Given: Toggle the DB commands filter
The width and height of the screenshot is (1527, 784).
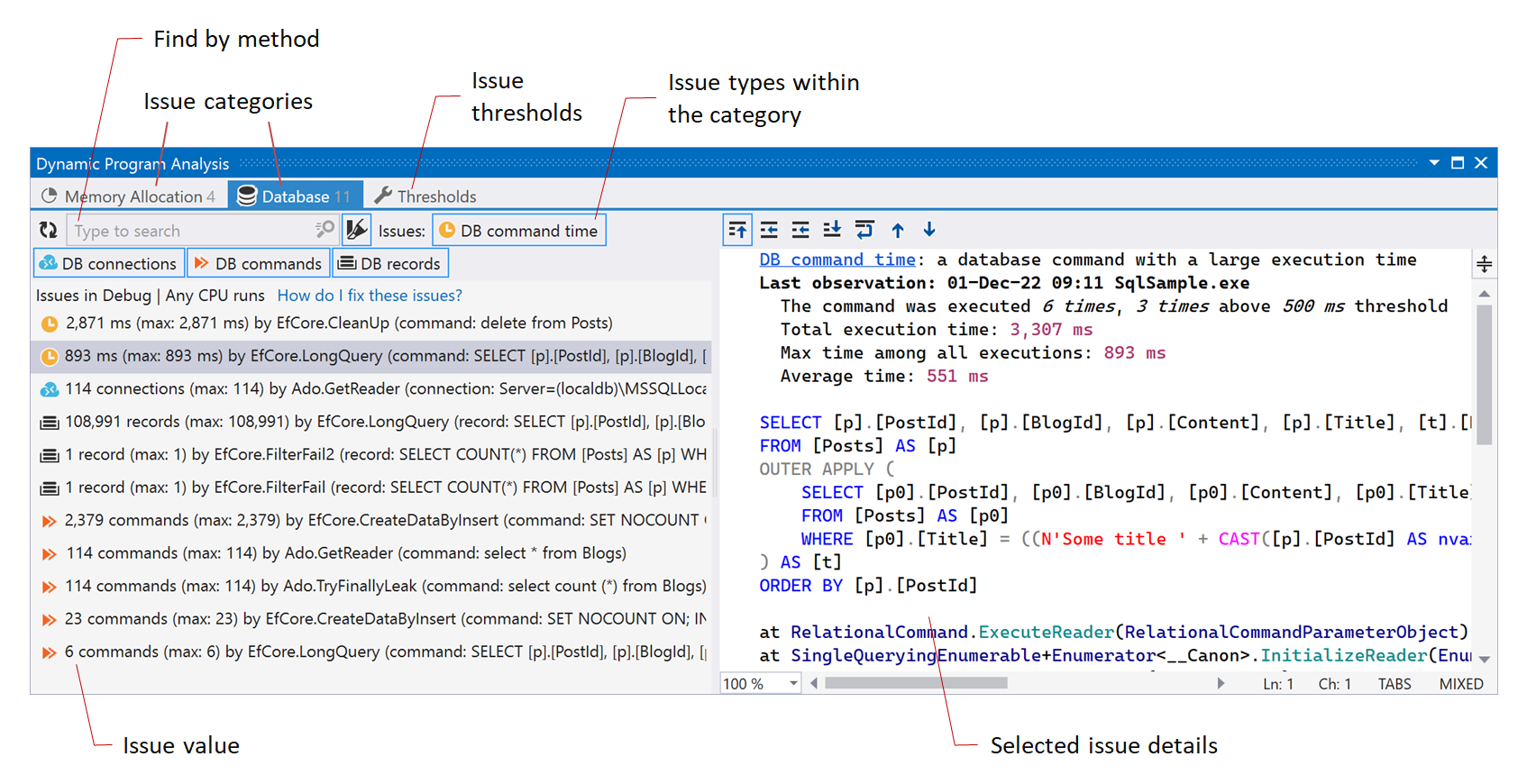Looking at the screenshot, I should (259, 264).
